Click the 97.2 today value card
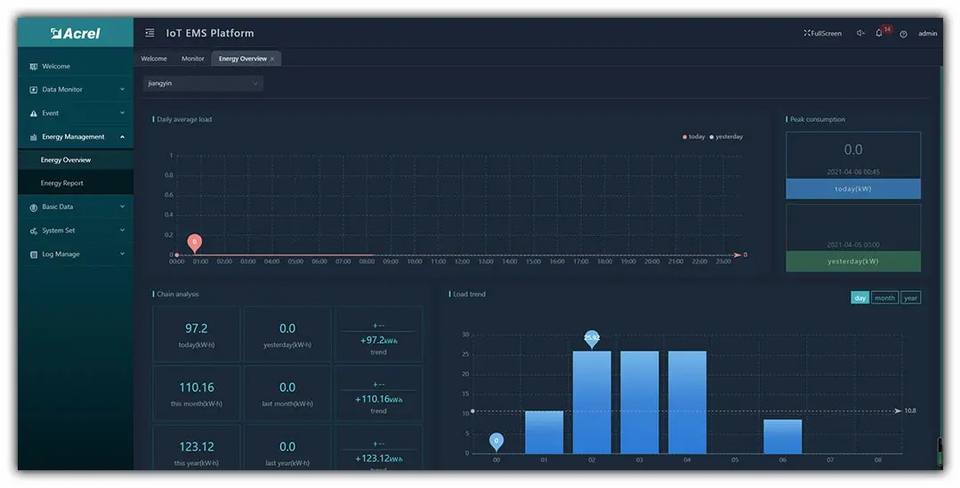The height and width of the screenshot is (488, 960). pyautogui.click(x=196, y=334)
